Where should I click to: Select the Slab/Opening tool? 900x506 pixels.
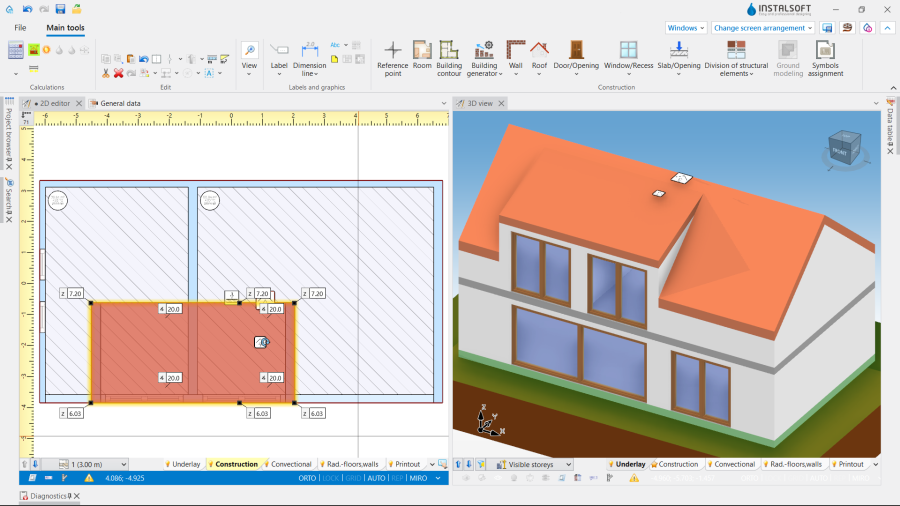point(678,56)
